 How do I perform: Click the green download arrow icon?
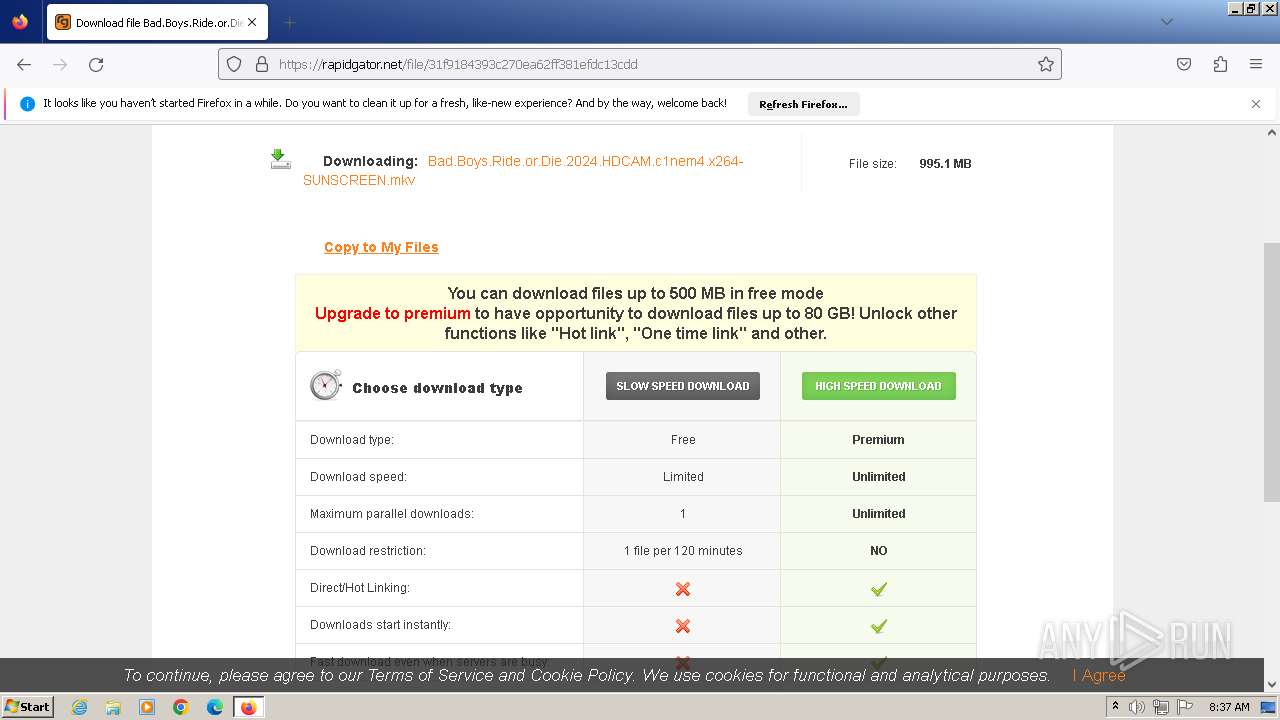tap(280, 159)
